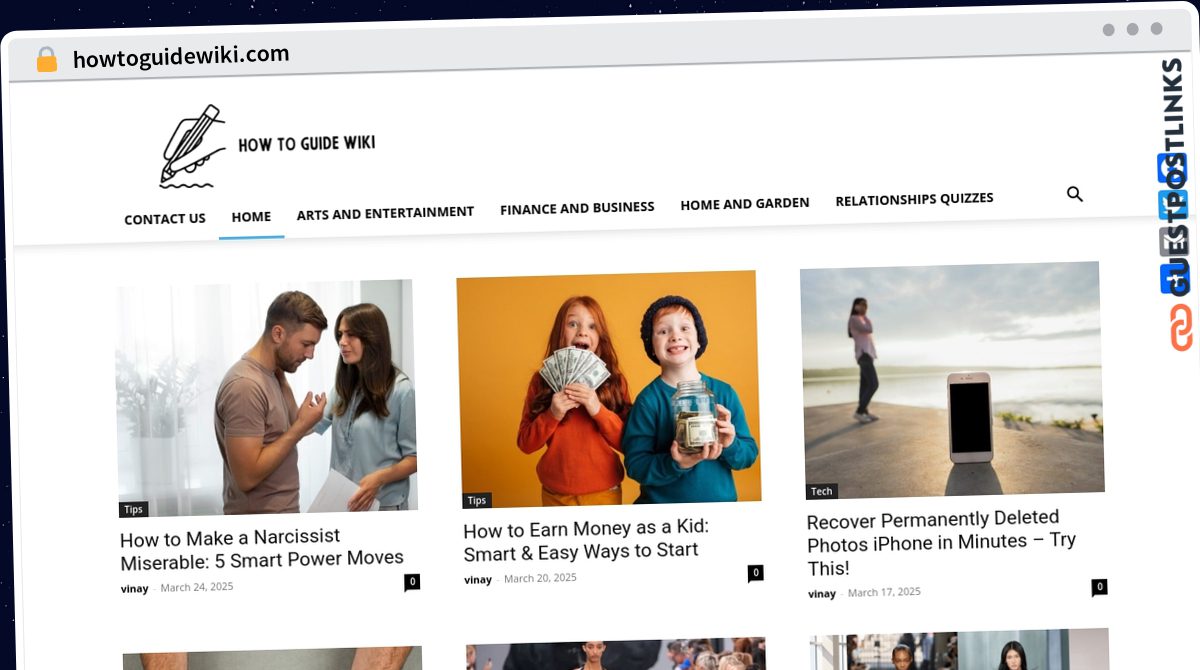The width and height of the screenshot is (1200, 670).
Task: Click Tech category tag on phone image
Action: (x=822, y=491)
